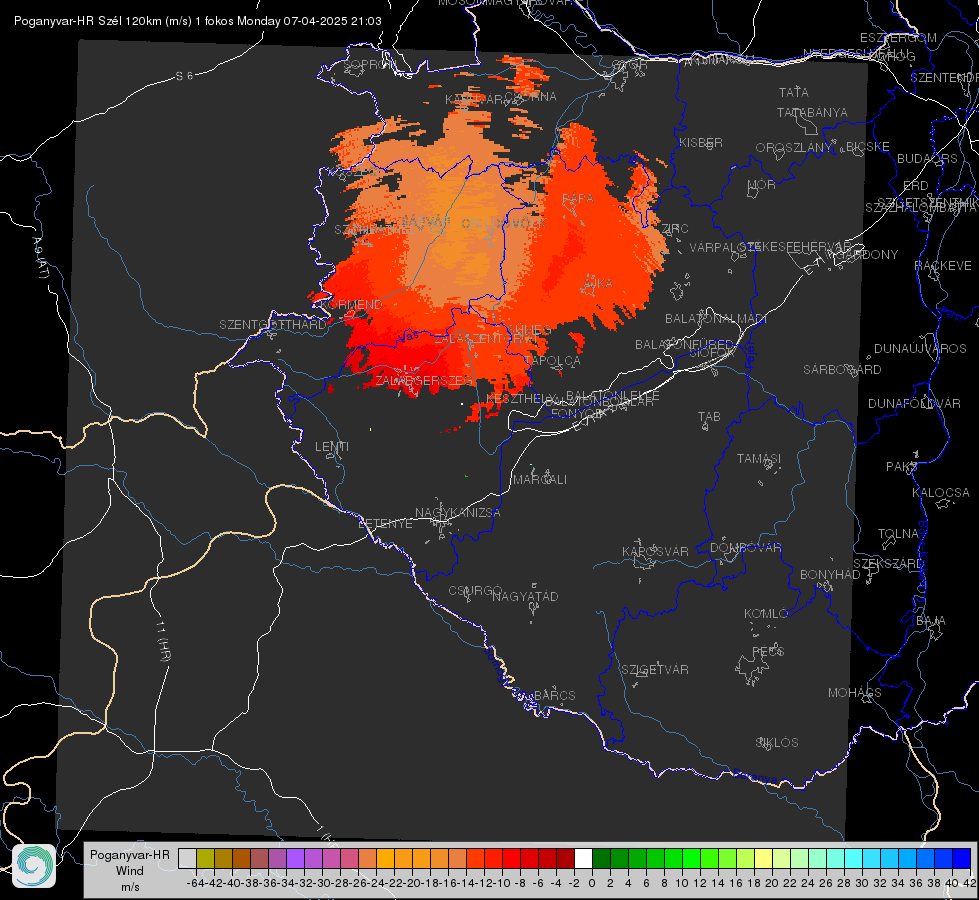Click the PAKS city label
This screenshot has height=900, width=979.
[902, 467]
